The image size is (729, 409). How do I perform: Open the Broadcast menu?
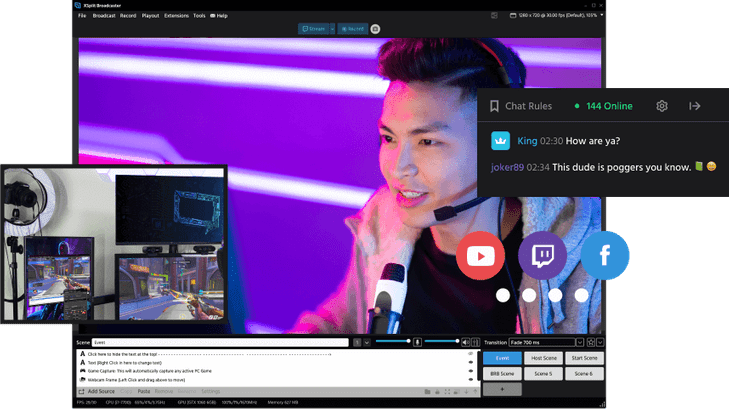pos(104,15)
